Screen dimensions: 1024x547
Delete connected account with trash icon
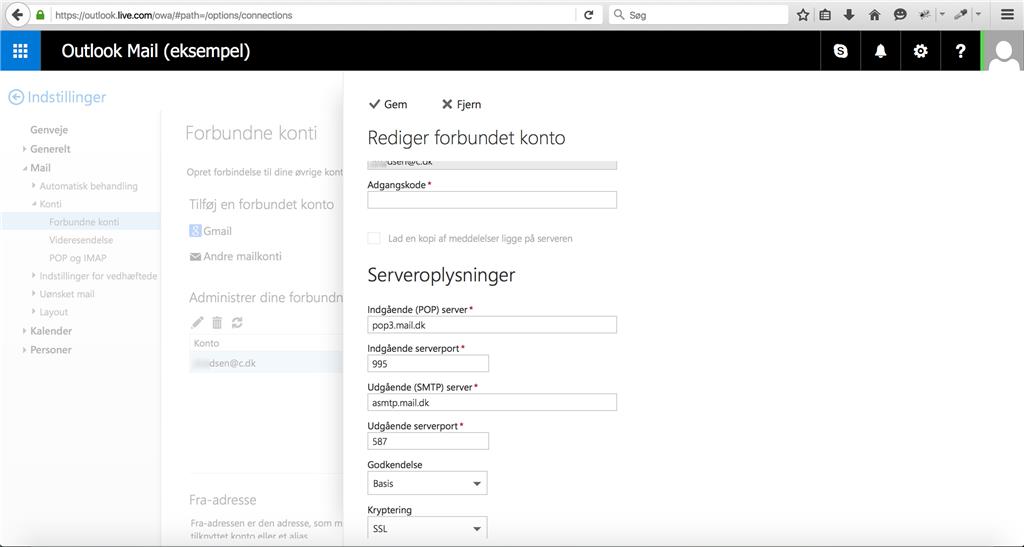[217, 322]
